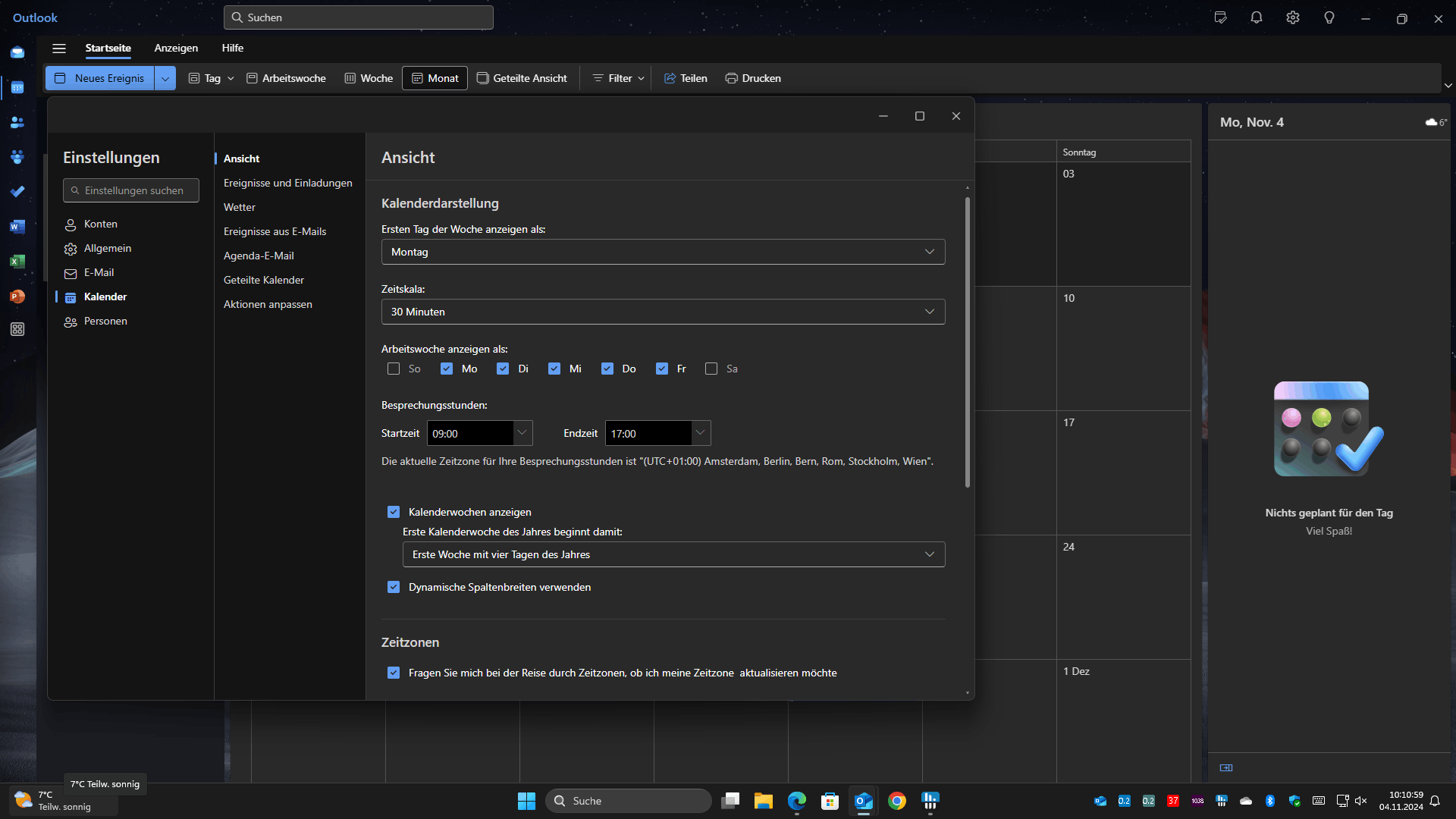Viewport: 1456px width, 819px height.
Task: Open the People icon in the left sidebar
Action: coord(17,122)
